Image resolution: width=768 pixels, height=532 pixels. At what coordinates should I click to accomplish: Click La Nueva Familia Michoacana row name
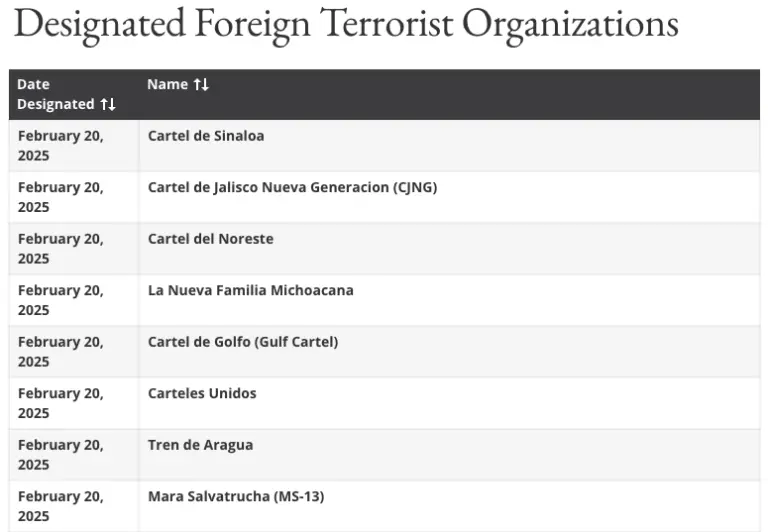250,290
